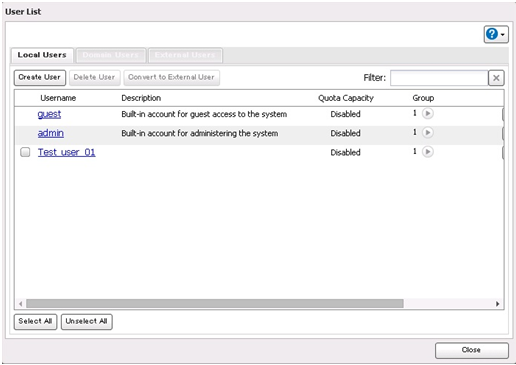Switch to the Domain Users tab

pos(110,55)
